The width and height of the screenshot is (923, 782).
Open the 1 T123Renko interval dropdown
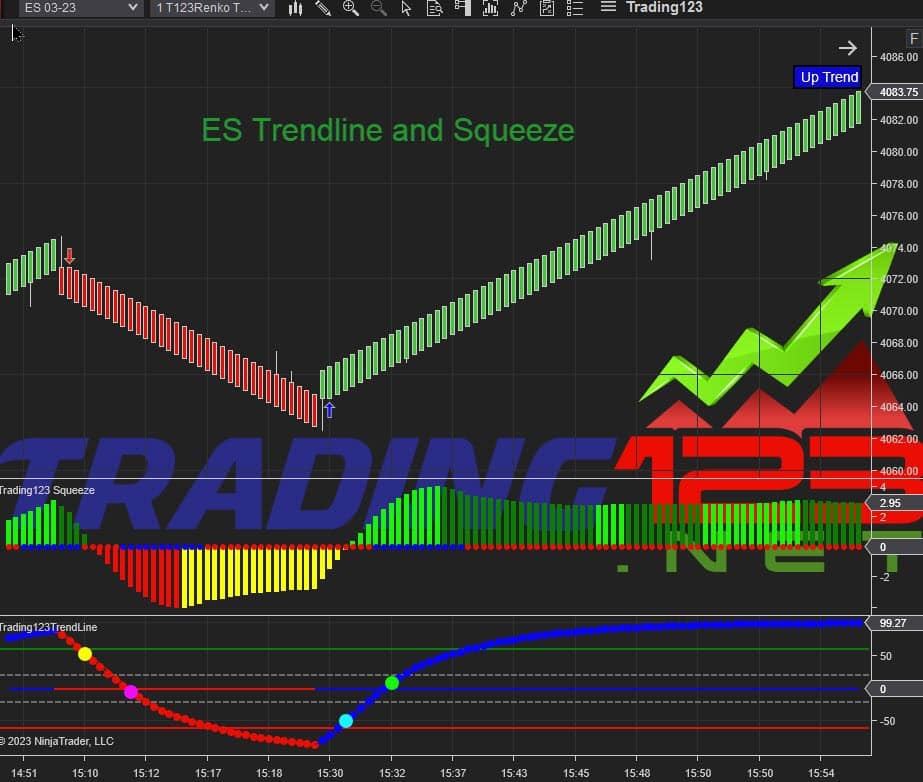coord(212,8)
